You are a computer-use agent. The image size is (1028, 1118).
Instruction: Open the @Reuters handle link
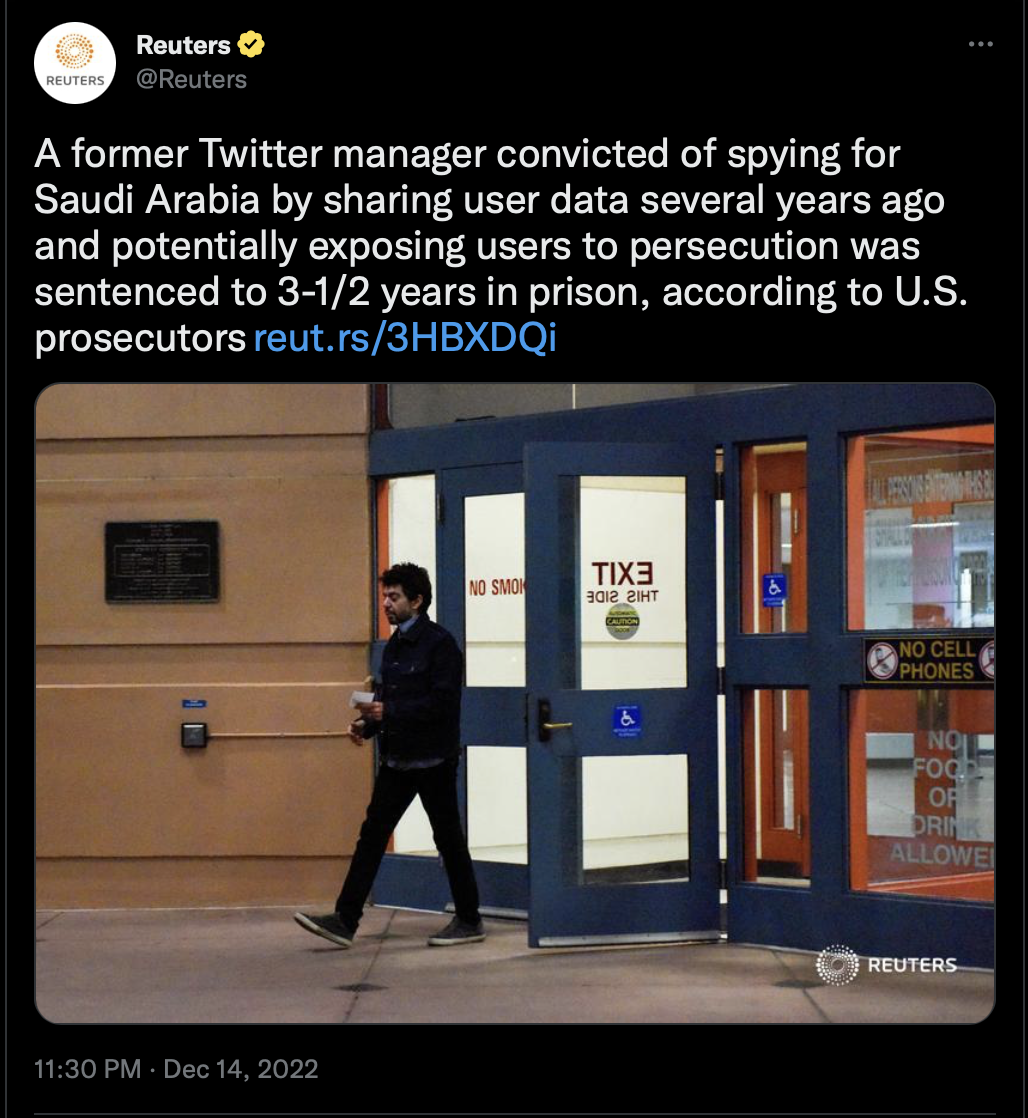tap(191, 79)
